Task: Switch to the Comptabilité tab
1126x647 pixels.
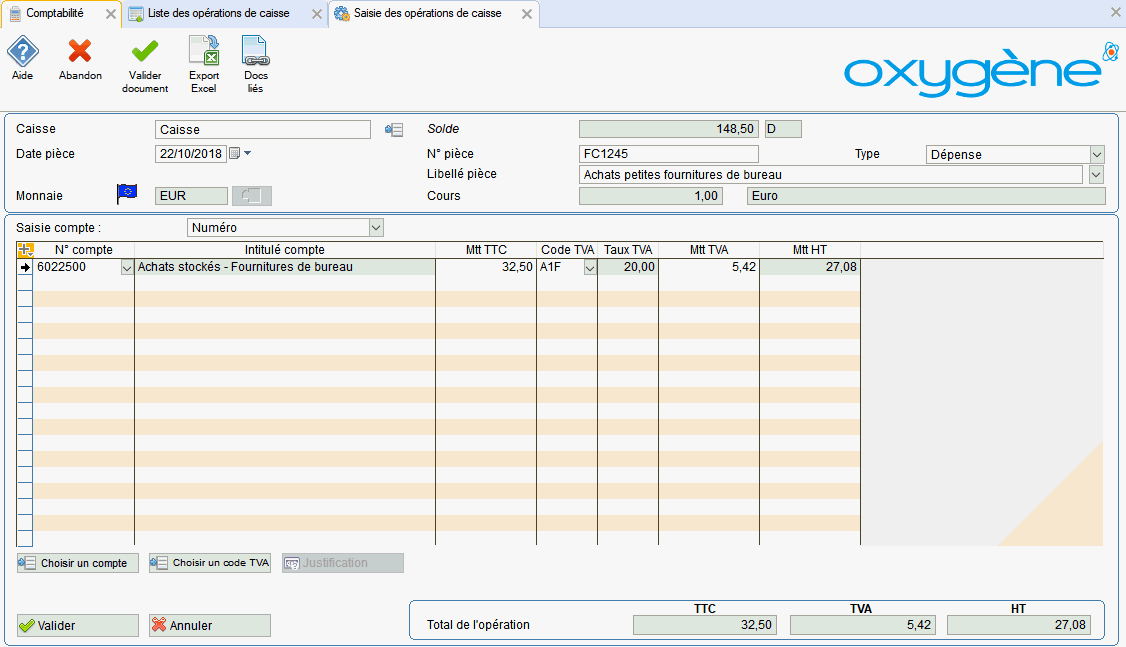Action: [x=54, y=14]
